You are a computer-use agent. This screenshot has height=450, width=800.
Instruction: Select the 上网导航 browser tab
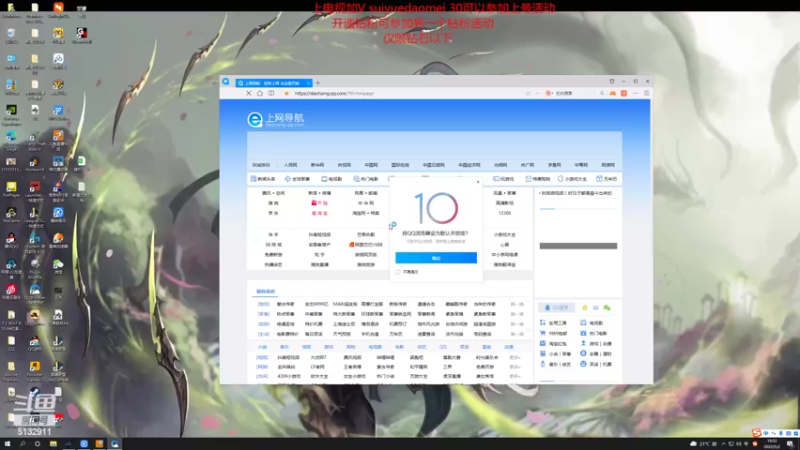[x=273, y=83]
